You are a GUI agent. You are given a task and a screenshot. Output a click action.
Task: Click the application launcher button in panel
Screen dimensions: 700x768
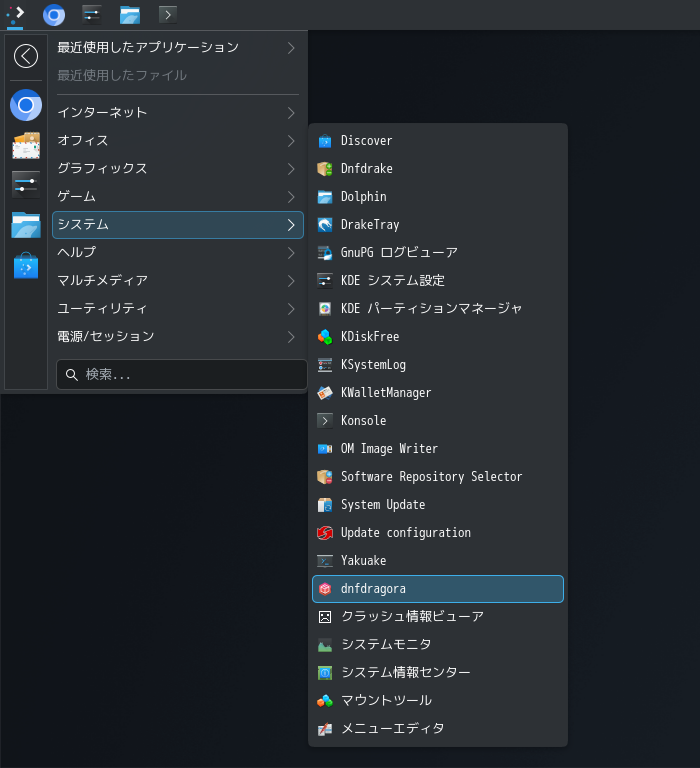[x=15, y=15]
